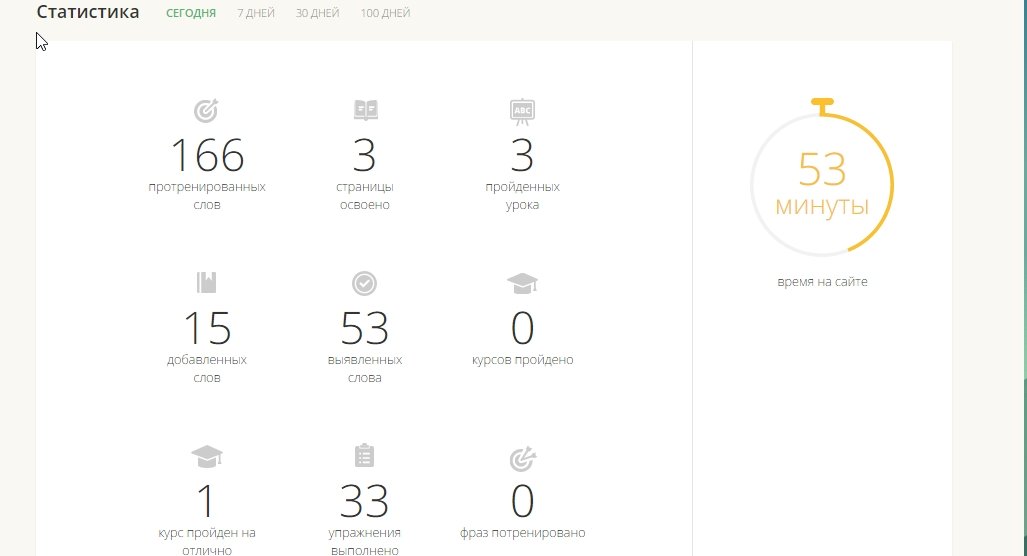Click the "Статистика" page heading

[x=88, y=13]
